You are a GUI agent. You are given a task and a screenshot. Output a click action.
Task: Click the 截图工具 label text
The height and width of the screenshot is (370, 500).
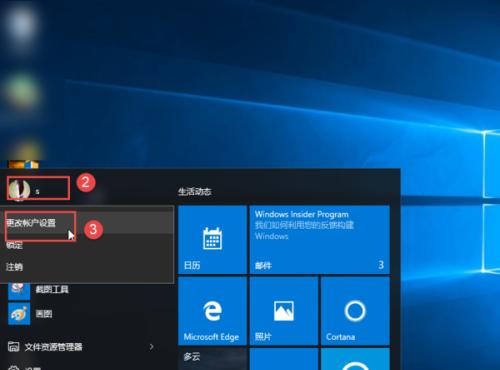coord(52,289)
